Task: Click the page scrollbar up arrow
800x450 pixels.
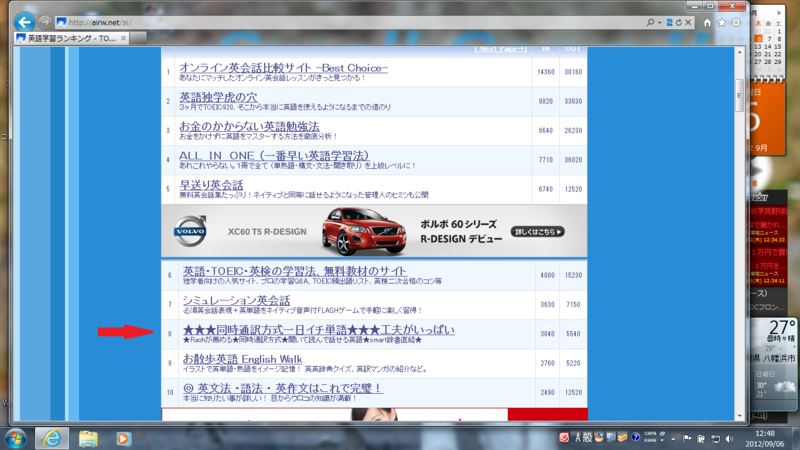Action: point(740,52)
